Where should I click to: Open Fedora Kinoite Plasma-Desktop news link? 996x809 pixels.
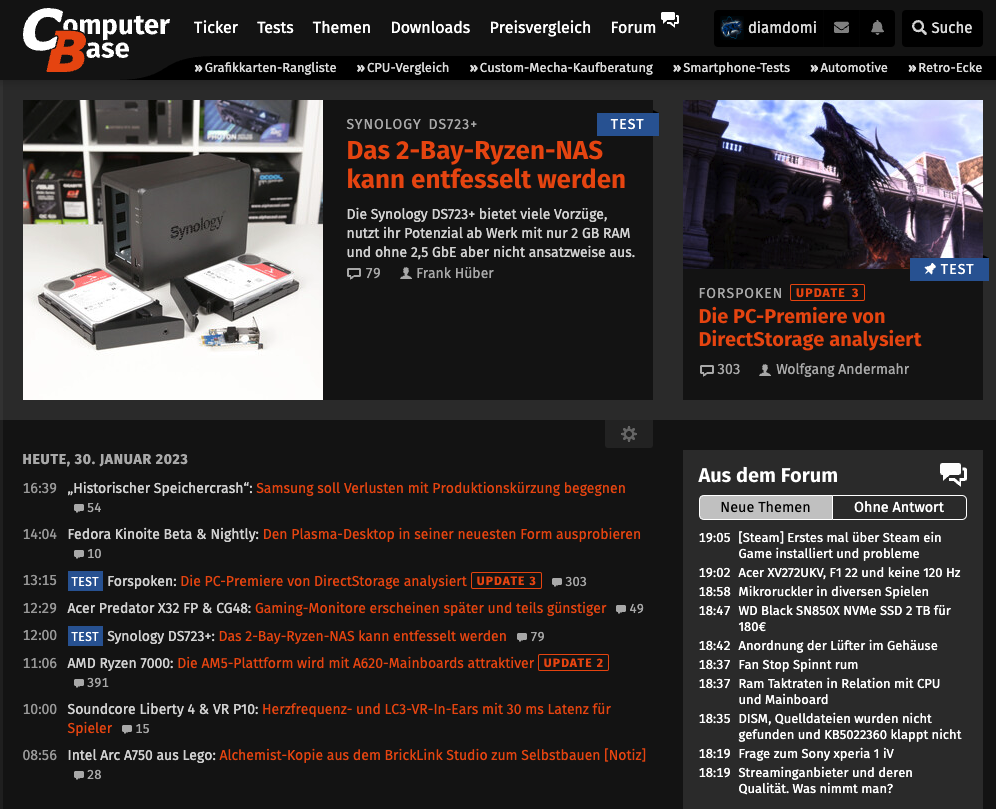(x=452, y=534)
